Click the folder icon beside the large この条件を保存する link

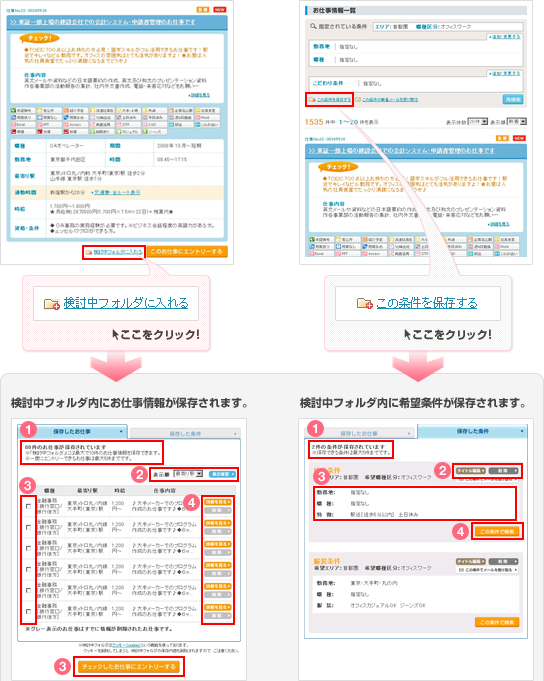pyautogui.click(x=364, y=303)
